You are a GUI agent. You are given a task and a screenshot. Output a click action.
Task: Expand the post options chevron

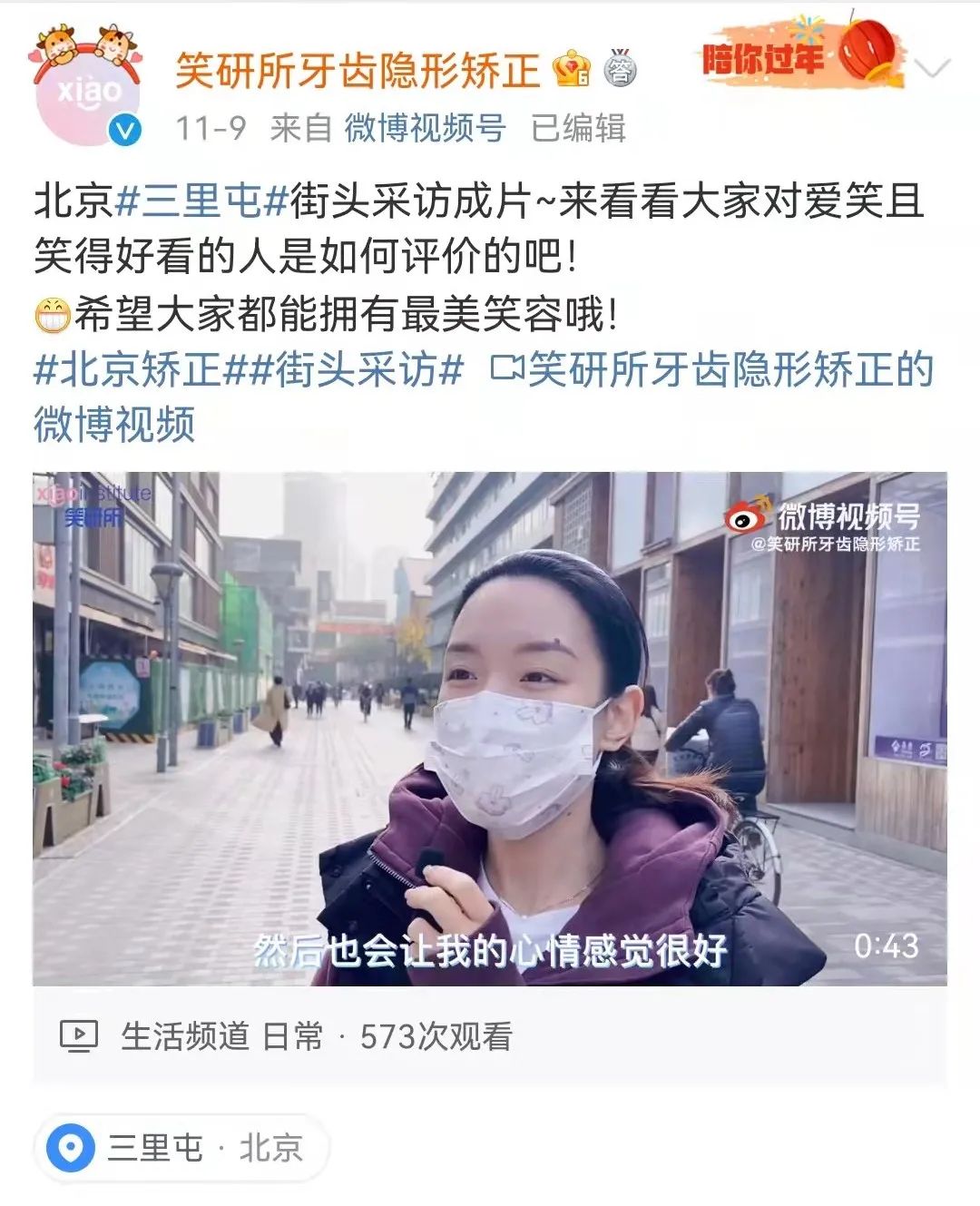tap(932, 69)
